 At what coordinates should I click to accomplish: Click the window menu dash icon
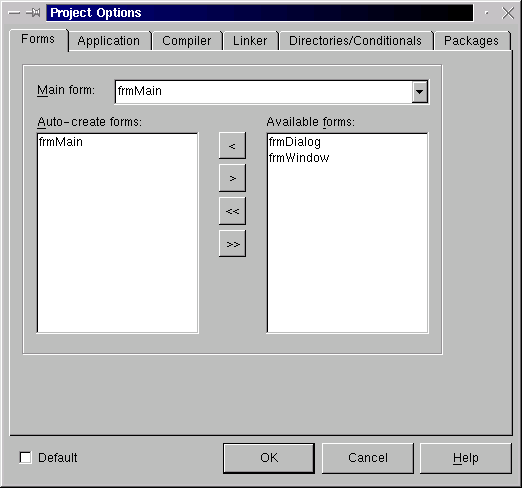14,13
